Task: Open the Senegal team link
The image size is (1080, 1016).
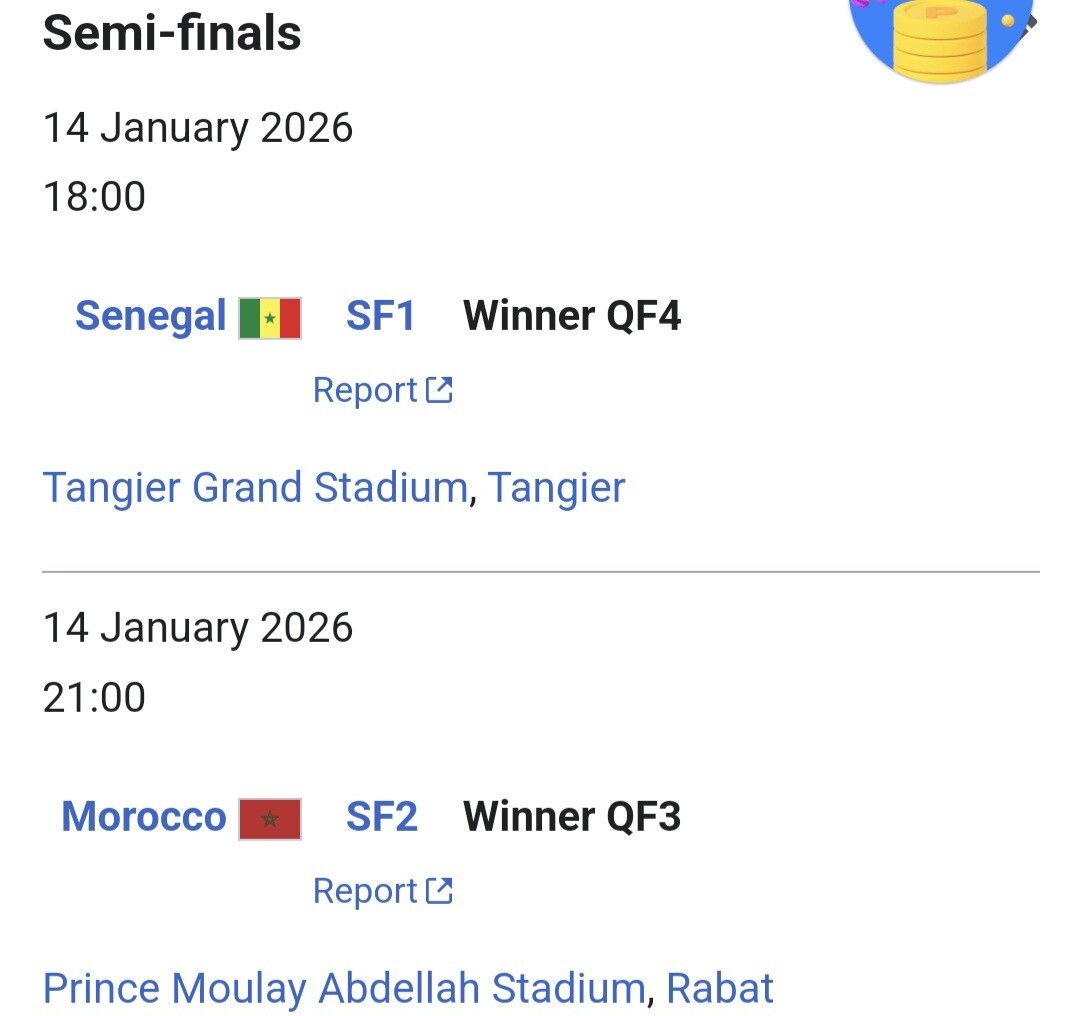Action: click(151, 317)
